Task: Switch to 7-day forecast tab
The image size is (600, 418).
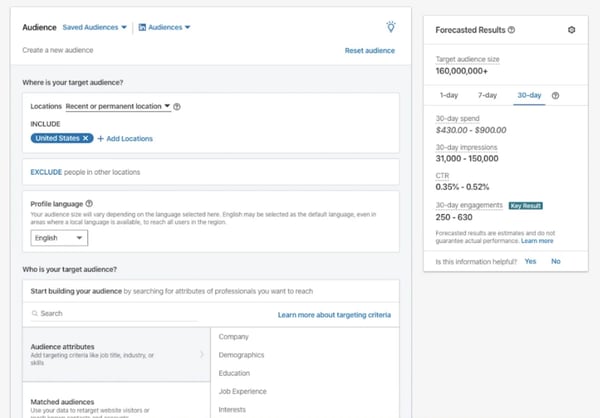Action: pyautogui.click(x=487, y=95)
